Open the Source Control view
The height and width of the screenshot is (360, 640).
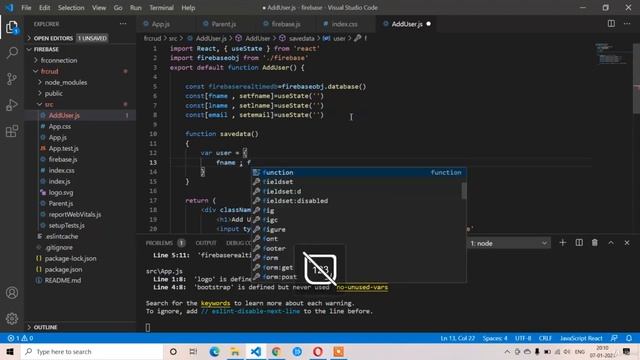(12, 79)
